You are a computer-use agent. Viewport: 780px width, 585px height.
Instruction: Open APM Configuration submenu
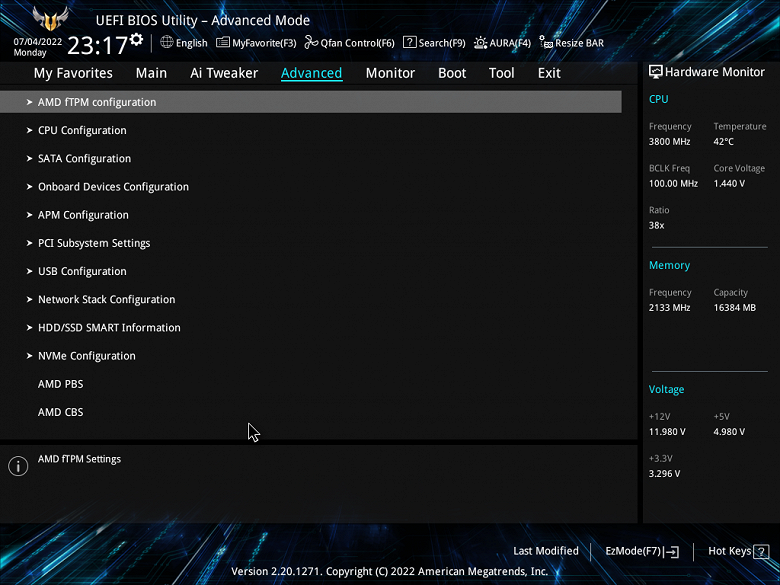[x=83, y=215]
